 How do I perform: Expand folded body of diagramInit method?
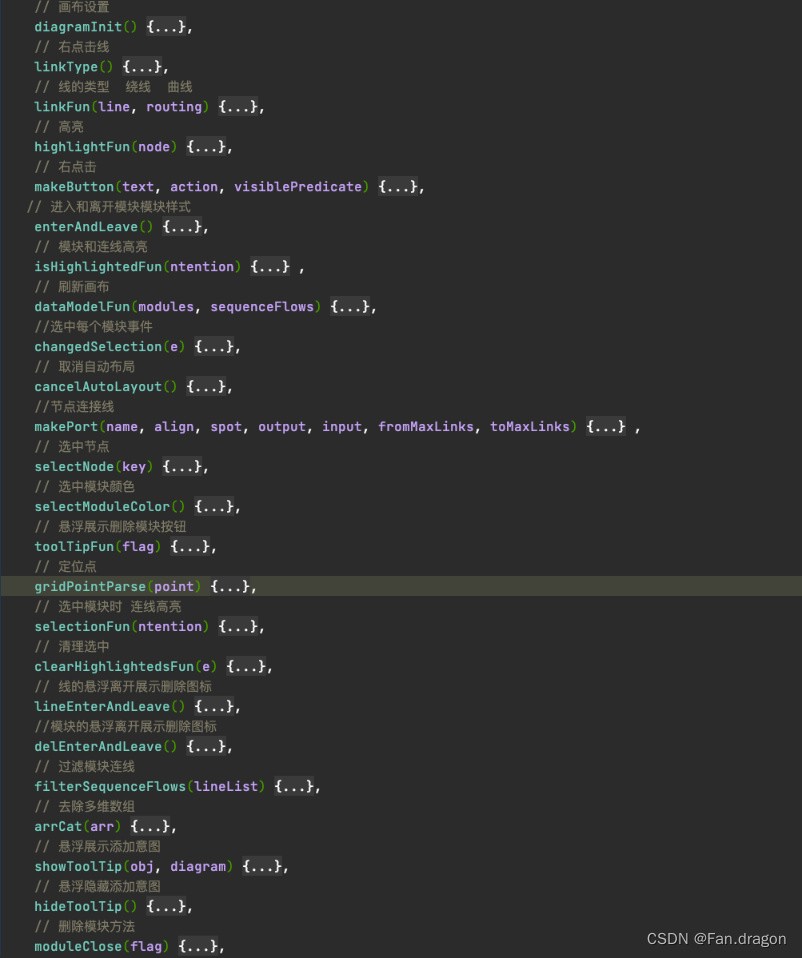coord(165,27)
